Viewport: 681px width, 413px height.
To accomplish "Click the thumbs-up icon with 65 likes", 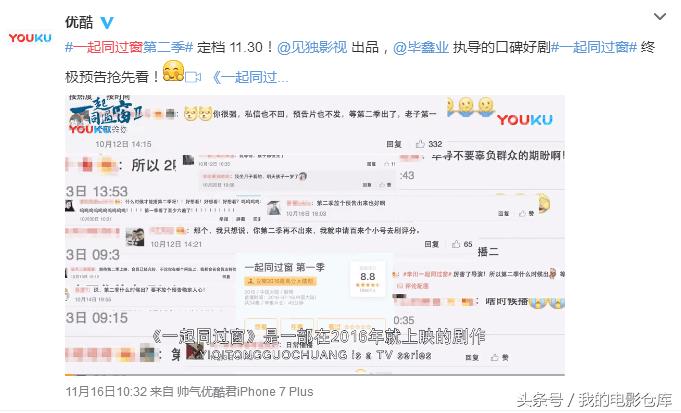I will point(456,244).
